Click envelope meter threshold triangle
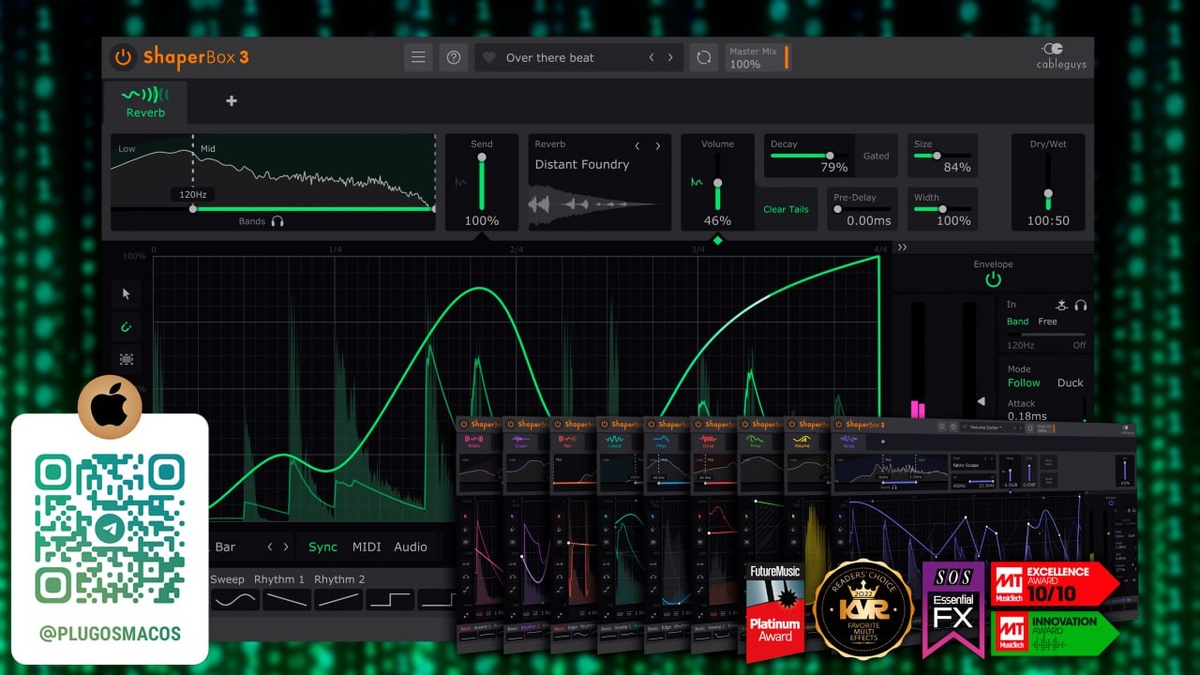This screenshot has width=1200, height=675. tap(981, 402)
